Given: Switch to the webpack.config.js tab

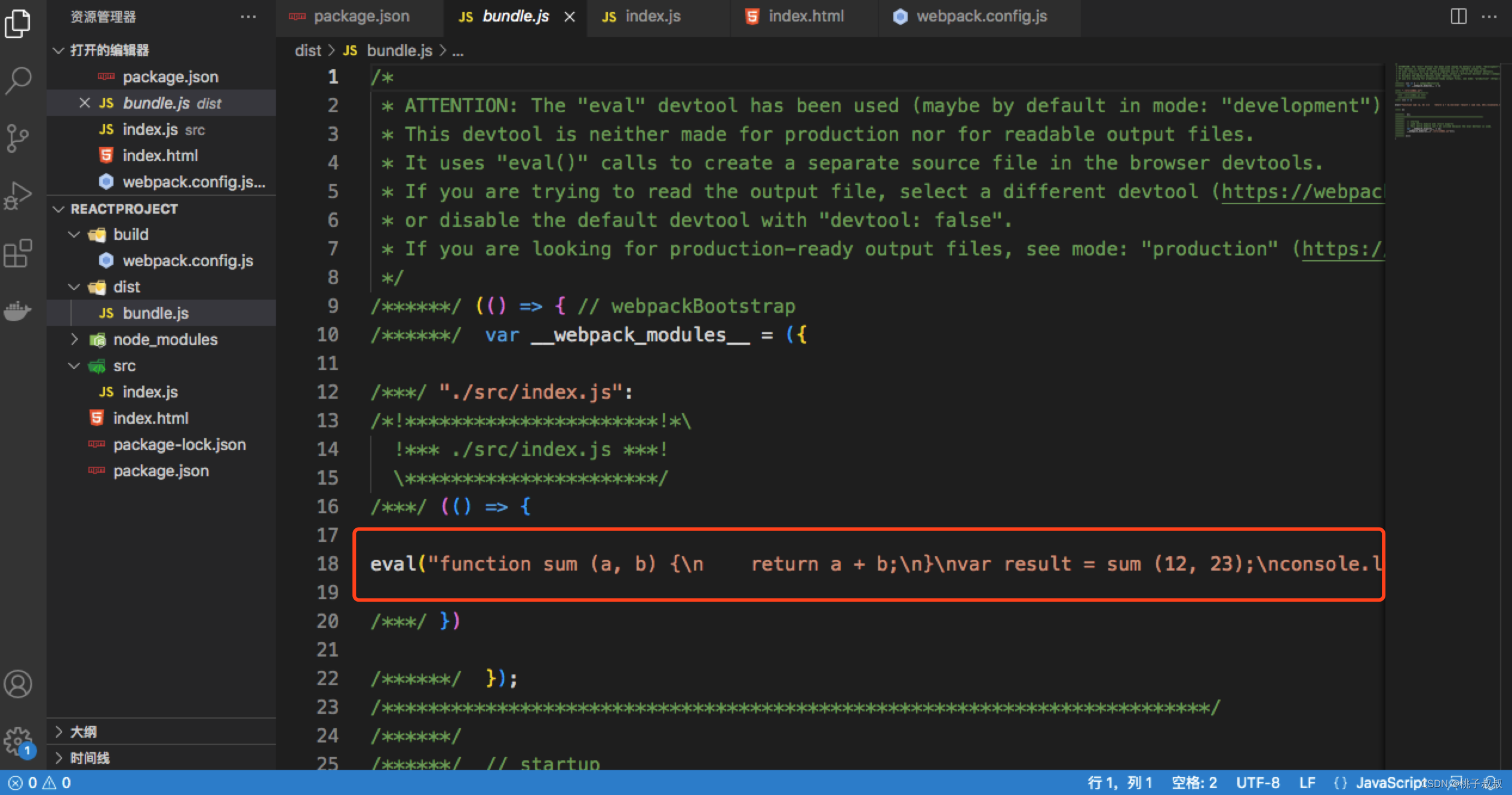Looking at the screenshot, I should (979, 17).
